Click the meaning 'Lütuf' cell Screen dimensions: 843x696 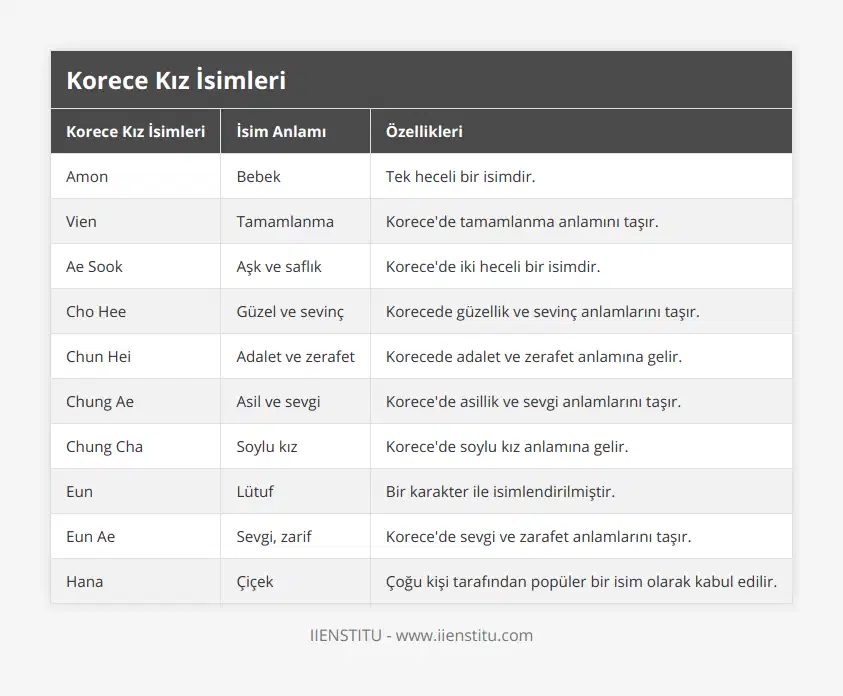(x=256, y=491)
